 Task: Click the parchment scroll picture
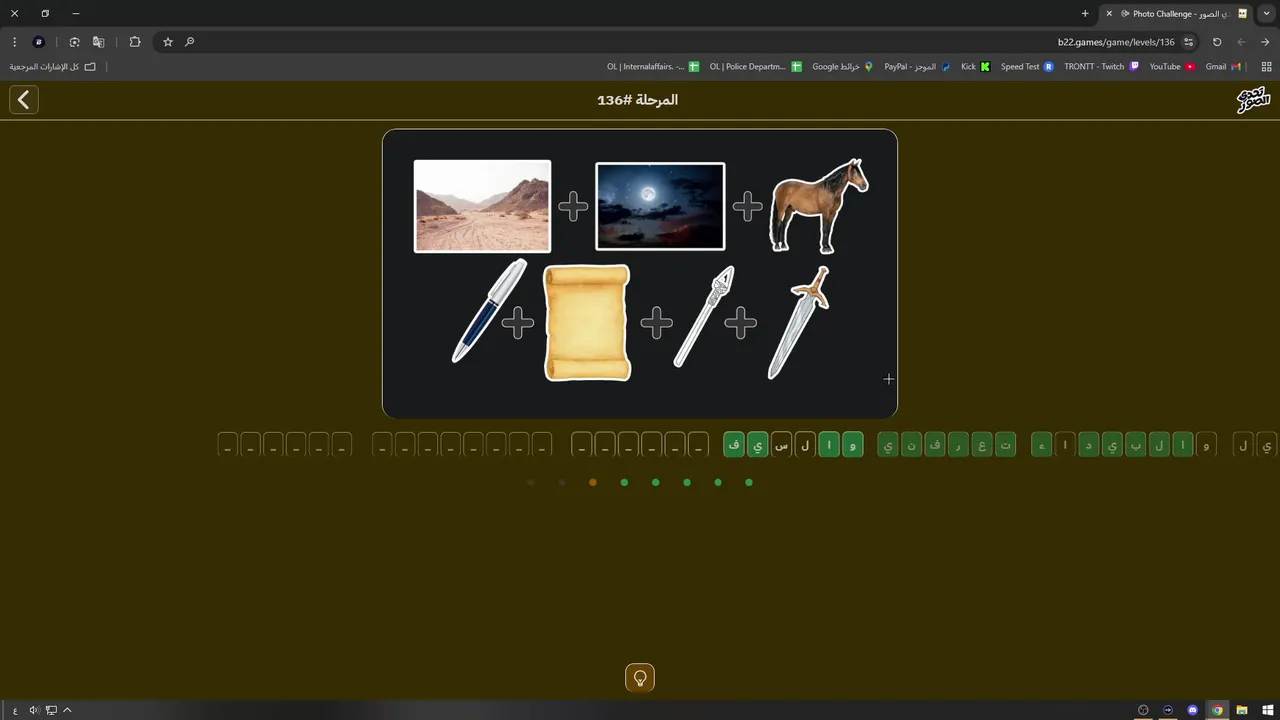coord(587,322)
